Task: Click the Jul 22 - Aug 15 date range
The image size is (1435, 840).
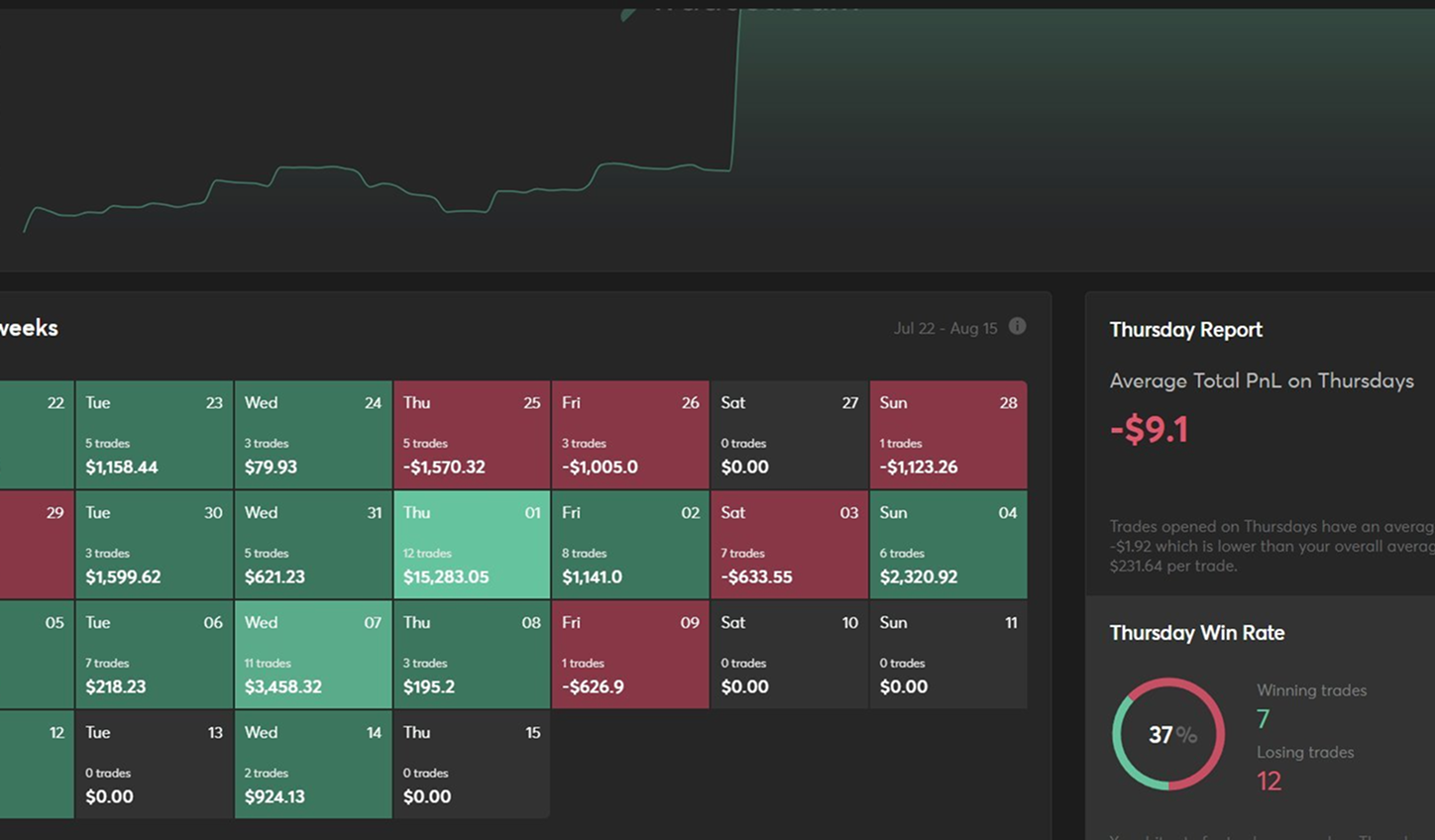Action: click(944, 329)
